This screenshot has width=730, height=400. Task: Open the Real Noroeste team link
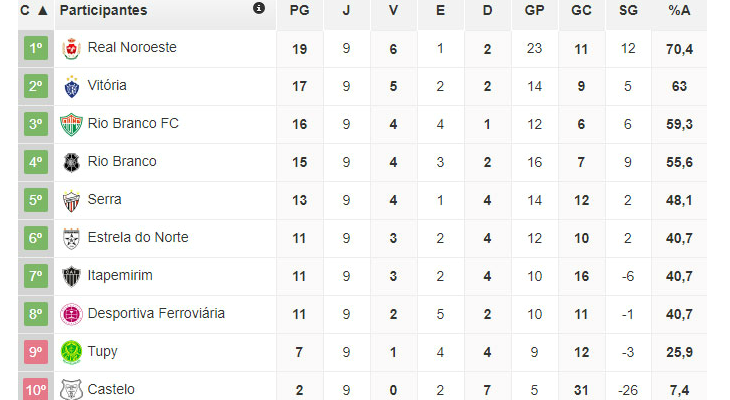(x=132, y=48)
